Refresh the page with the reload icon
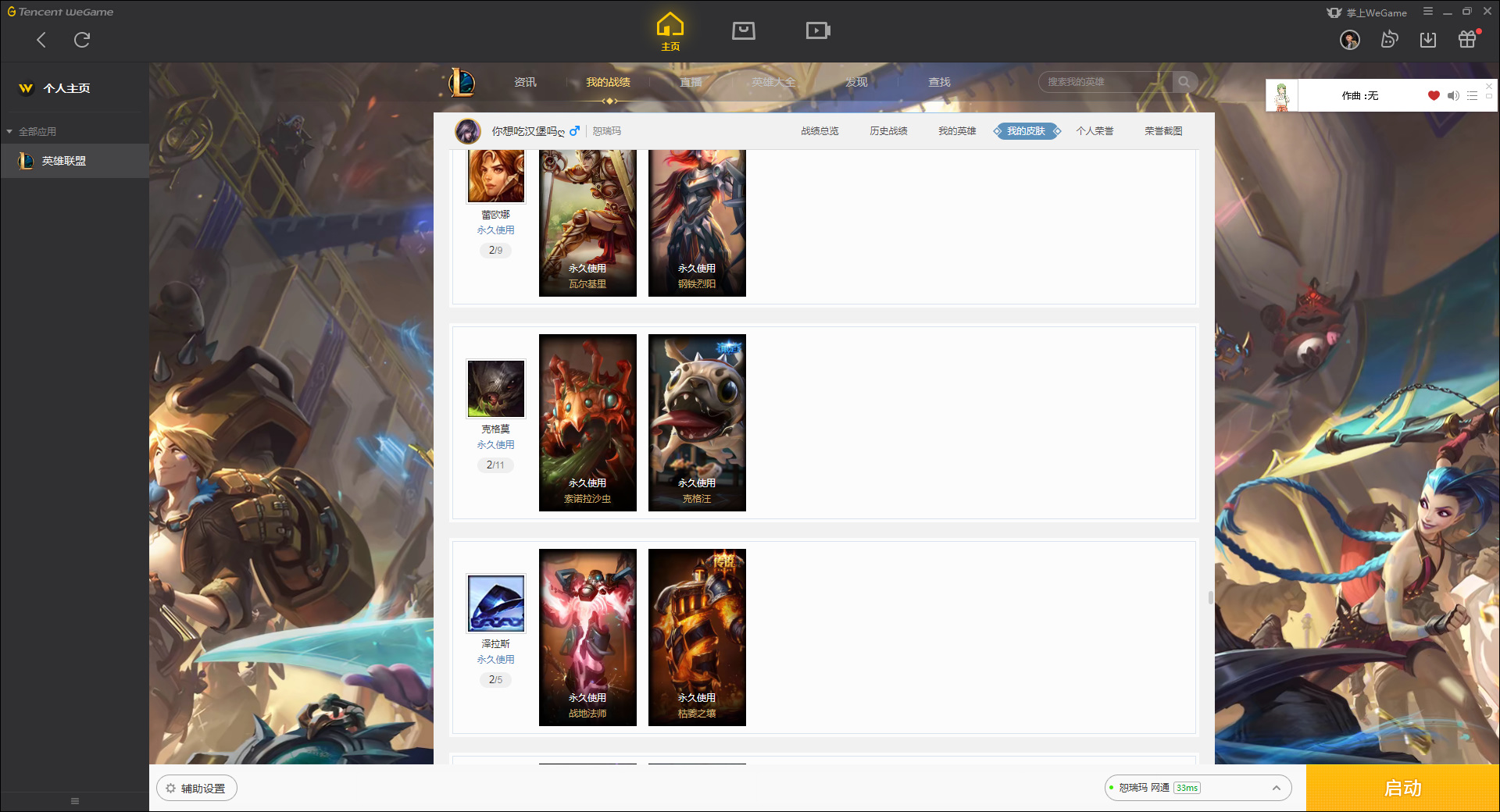This screenshot has width=1500, height=812. click(x=82, y=40)
